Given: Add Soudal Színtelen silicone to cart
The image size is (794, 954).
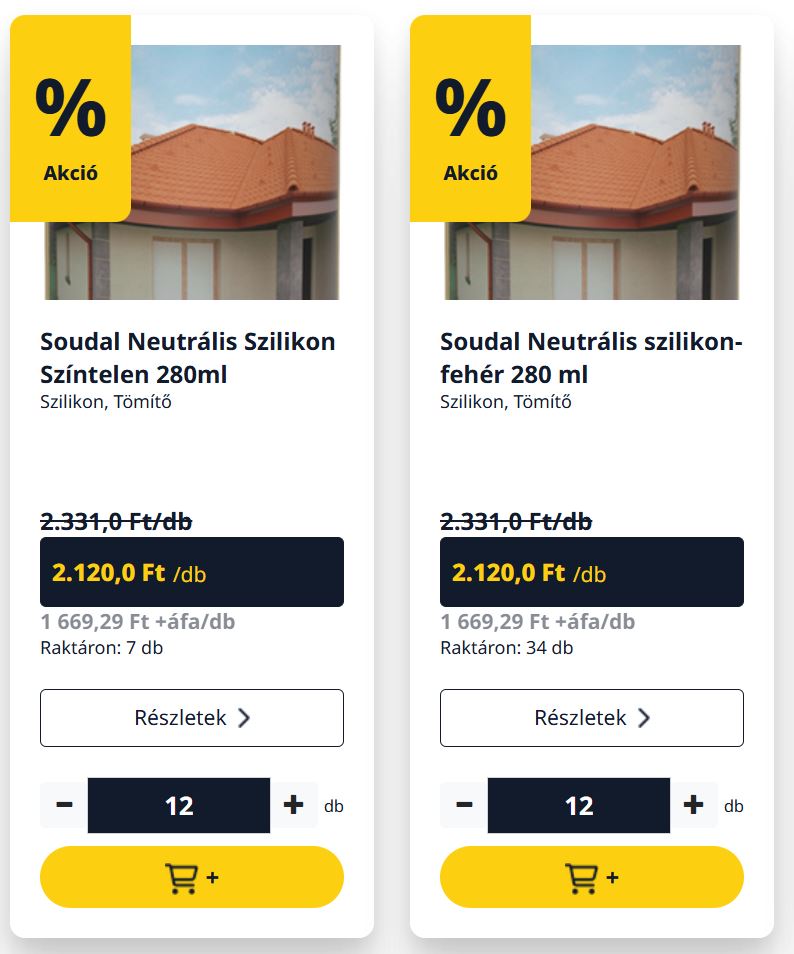Looking at the screenshot, I should [x=192, y=877].
